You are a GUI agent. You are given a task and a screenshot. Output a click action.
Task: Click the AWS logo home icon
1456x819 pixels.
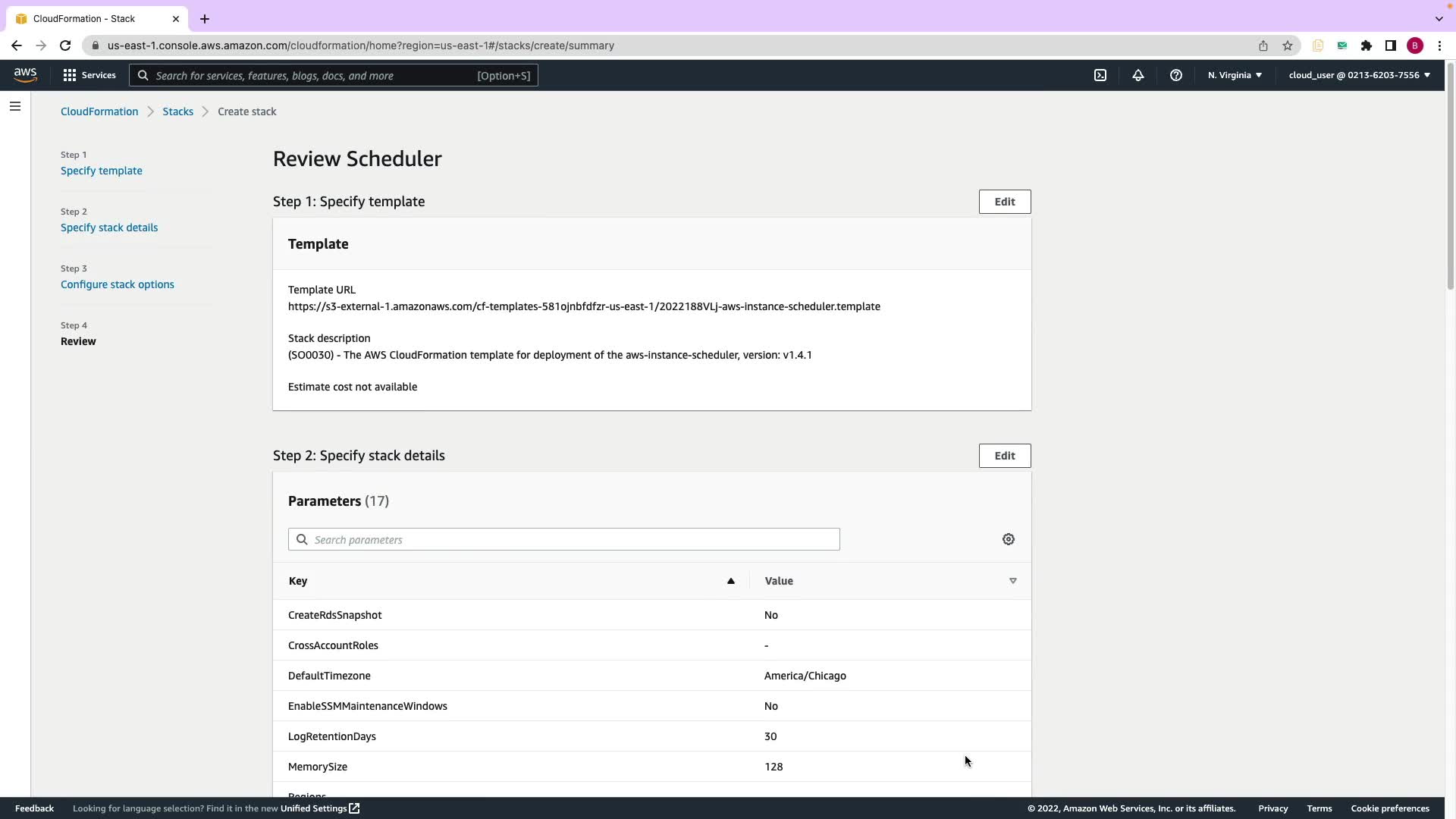[25, 75]
